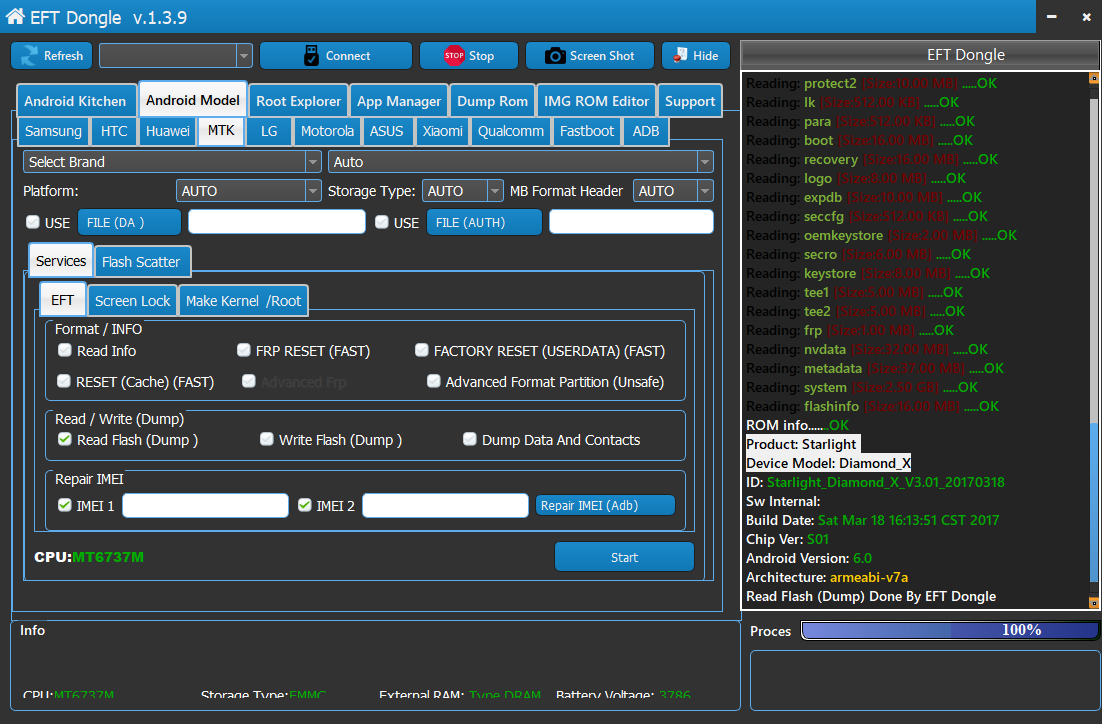This screenshot has width=1102, height=724.
Task: Select the Qualcomm tab
Action: click(511, 131)
